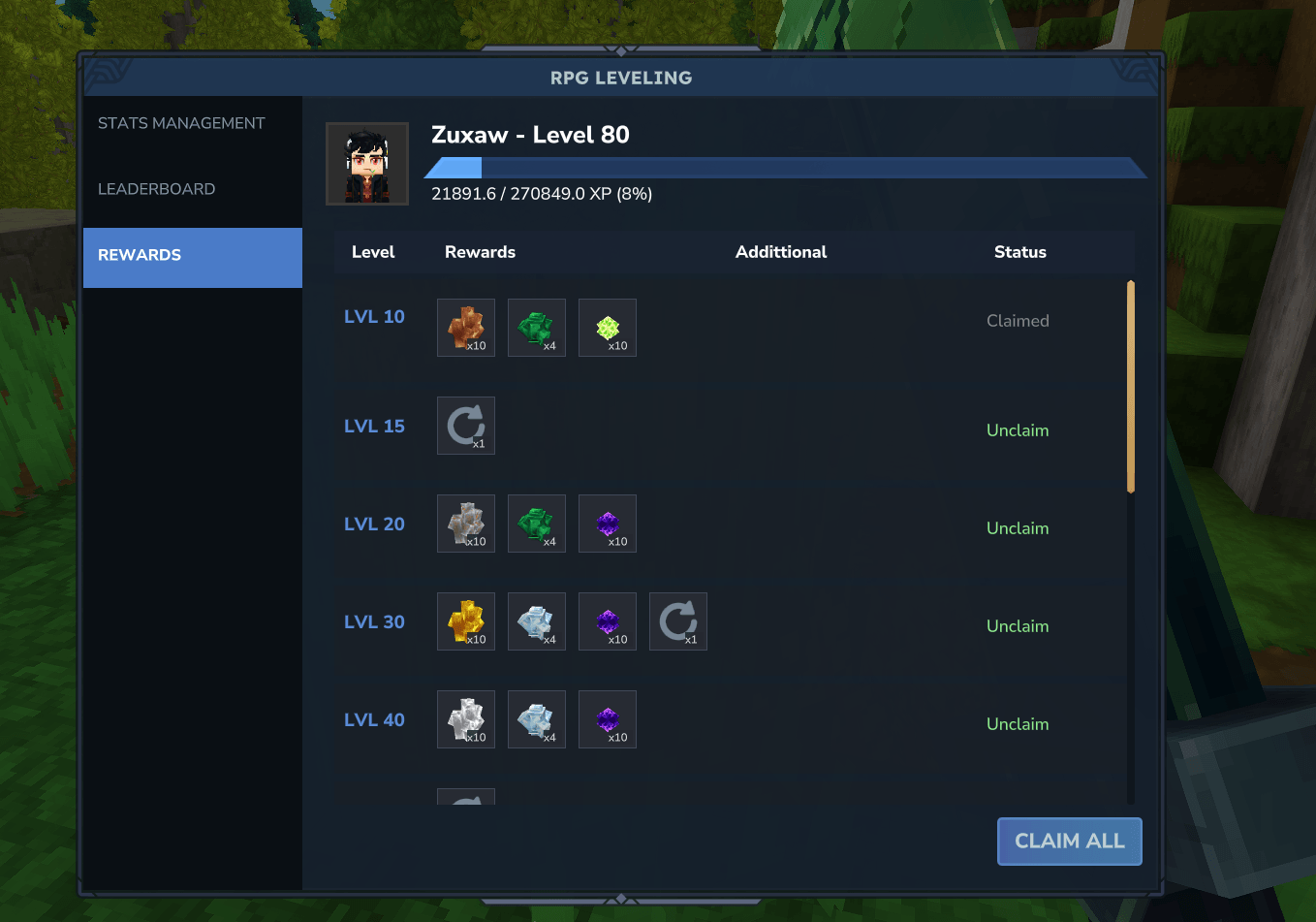Click Unclaim status for LVL 40
This screenshot has height=922, width=1316.
pos(1018,724)
